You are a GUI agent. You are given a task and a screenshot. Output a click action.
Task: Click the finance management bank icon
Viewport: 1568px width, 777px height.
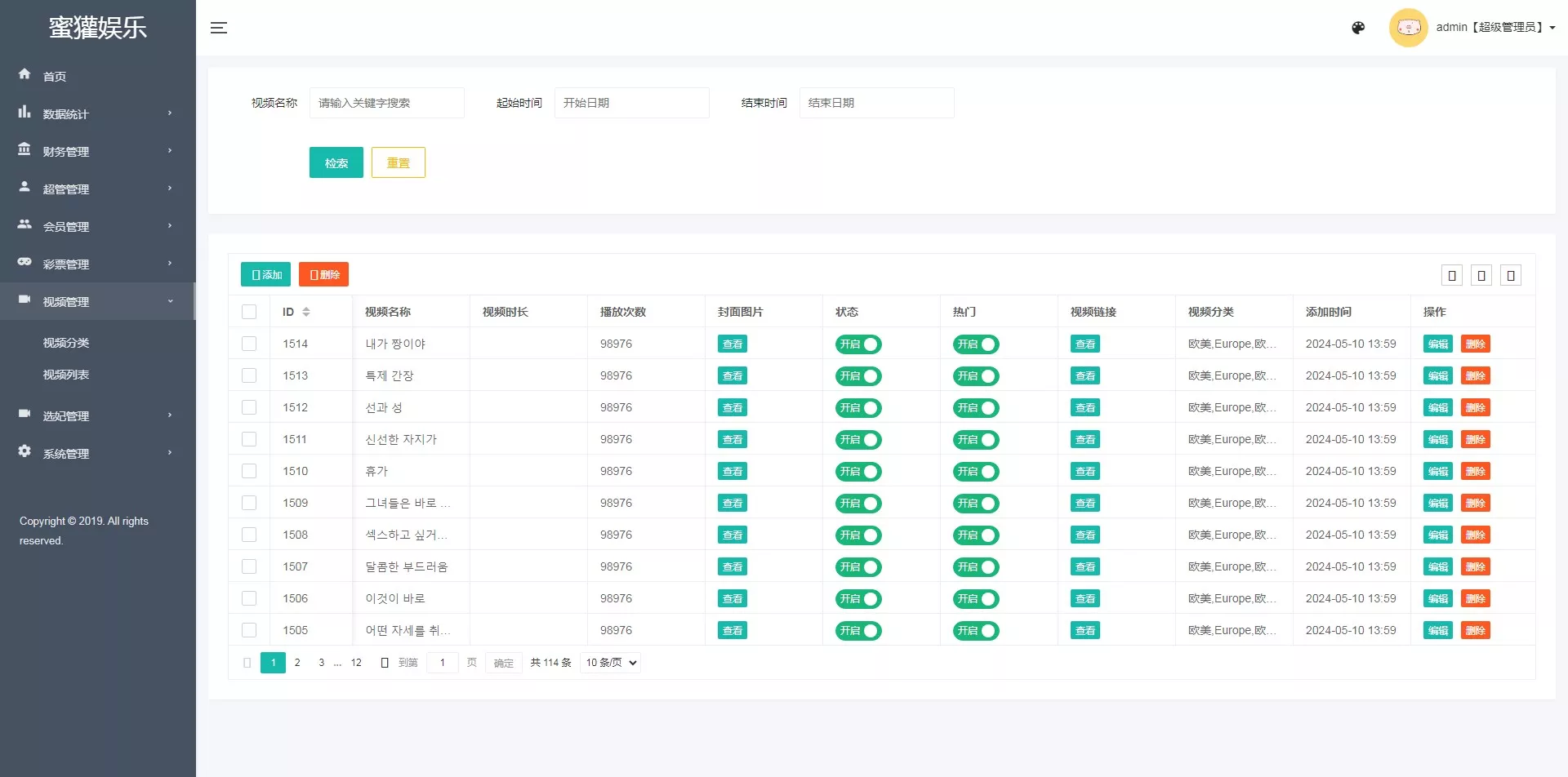(x=24, y=149)
